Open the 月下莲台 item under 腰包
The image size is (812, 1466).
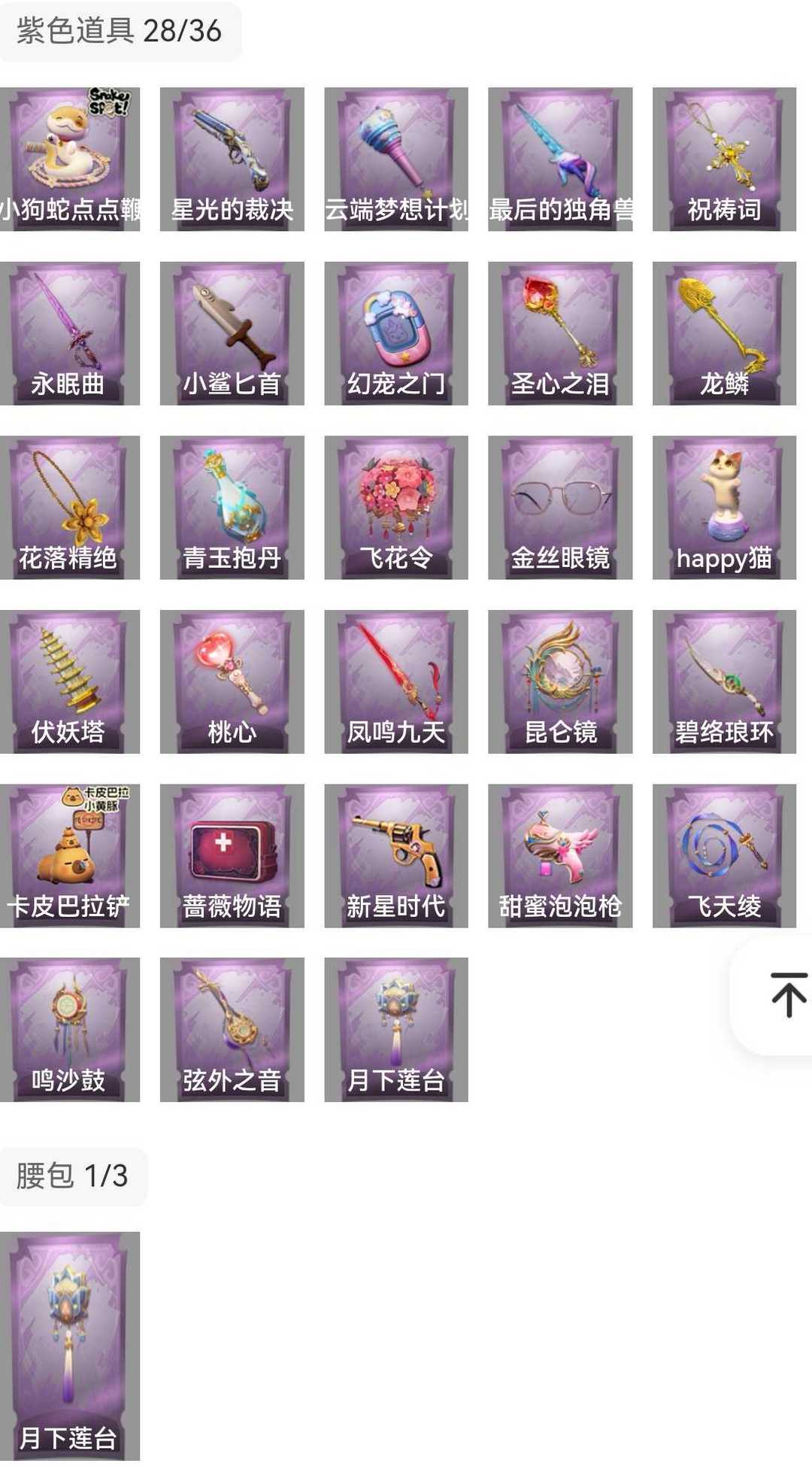[x=70, y=1346]
